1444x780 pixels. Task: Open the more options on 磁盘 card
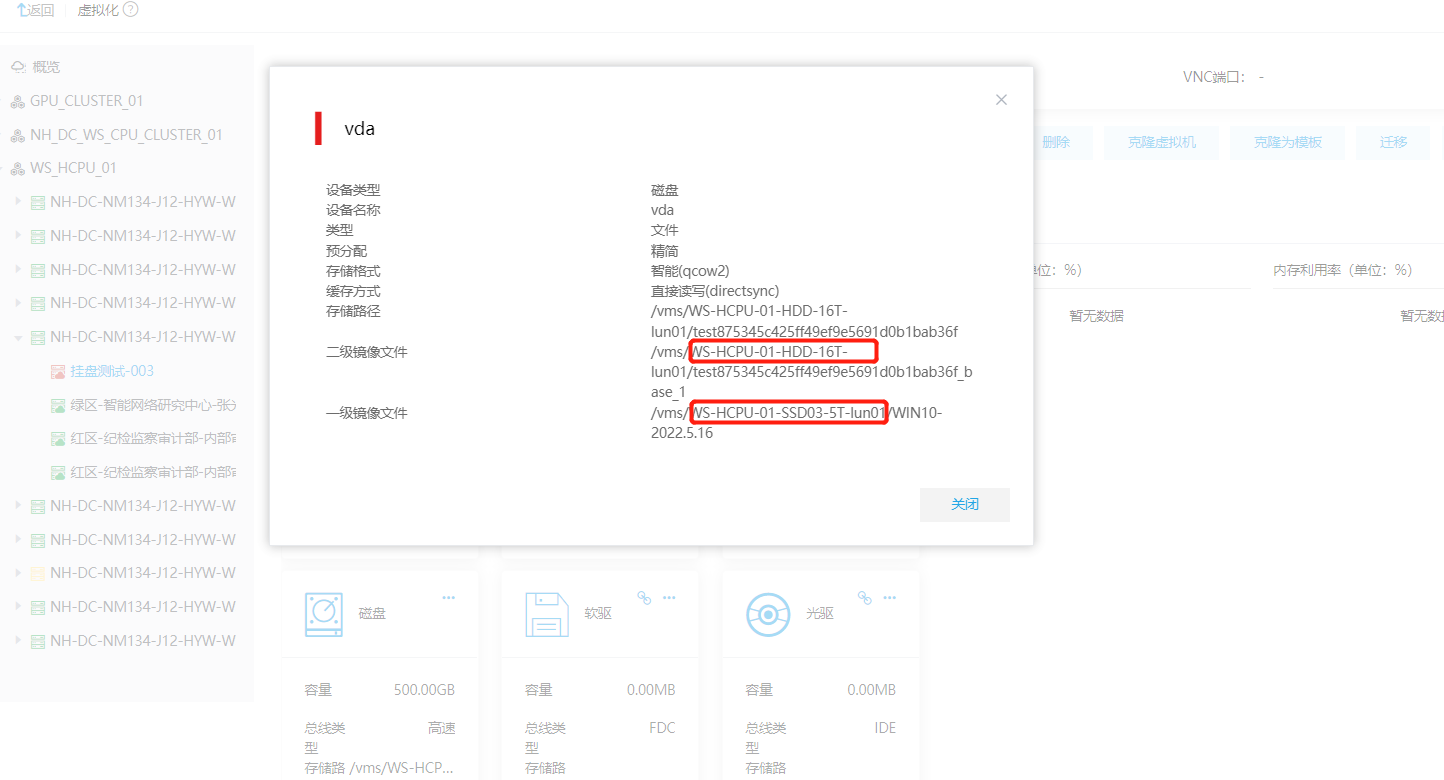(449, 597)
